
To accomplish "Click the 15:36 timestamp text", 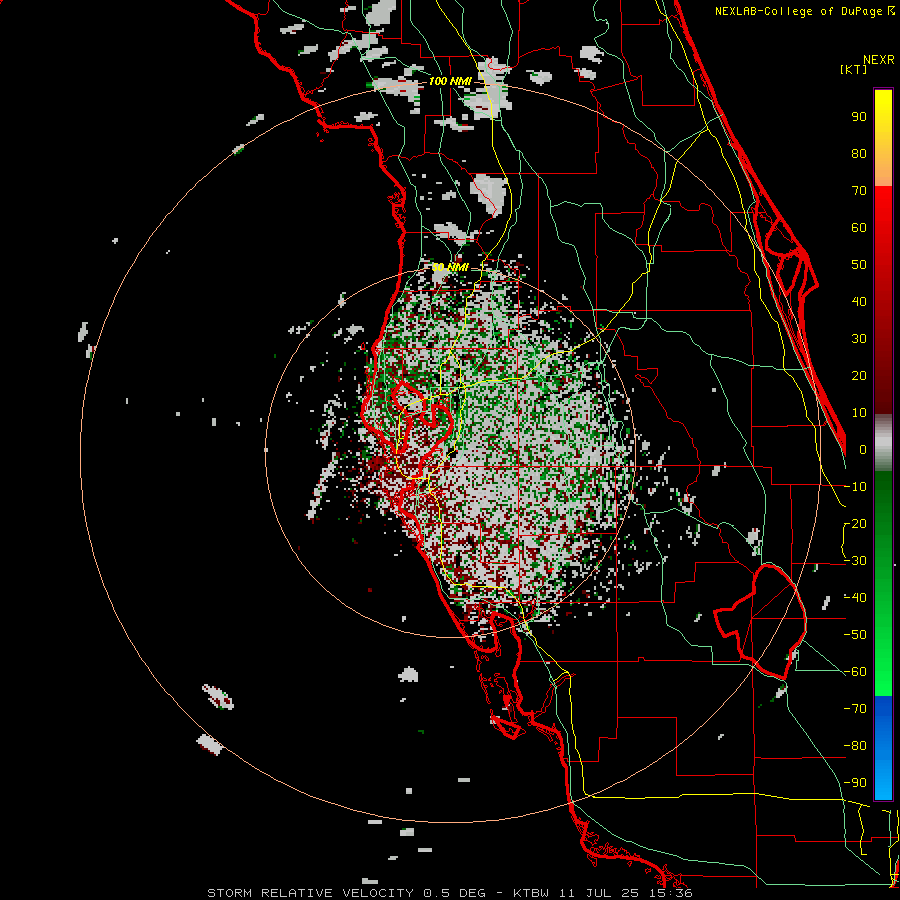I will (673, 893).
